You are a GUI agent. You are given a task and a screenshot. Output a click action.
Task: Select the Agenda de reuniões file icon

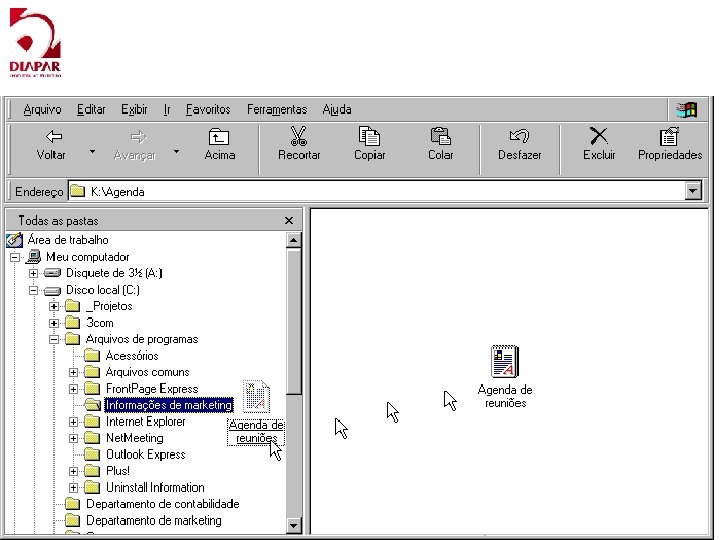[x=505, y=361]
